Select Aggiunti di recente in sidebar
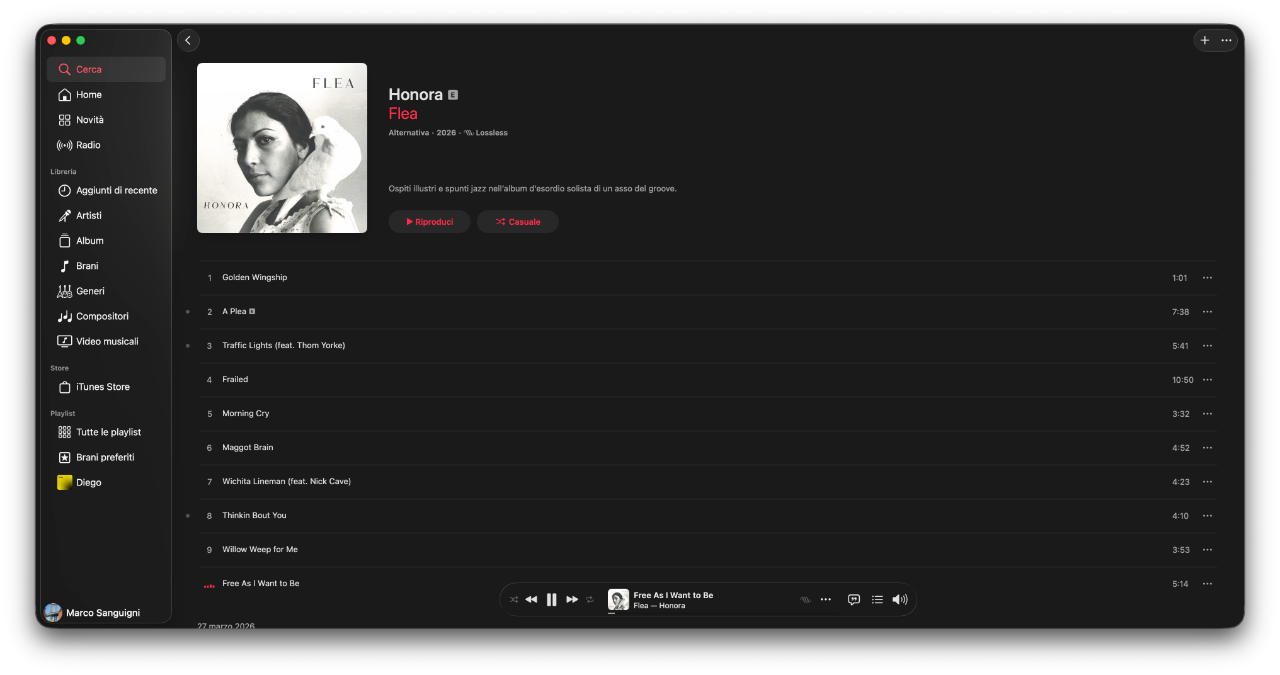Image resolution: width=1280 pixels, height=675 pixels. (x=106, y=190)
